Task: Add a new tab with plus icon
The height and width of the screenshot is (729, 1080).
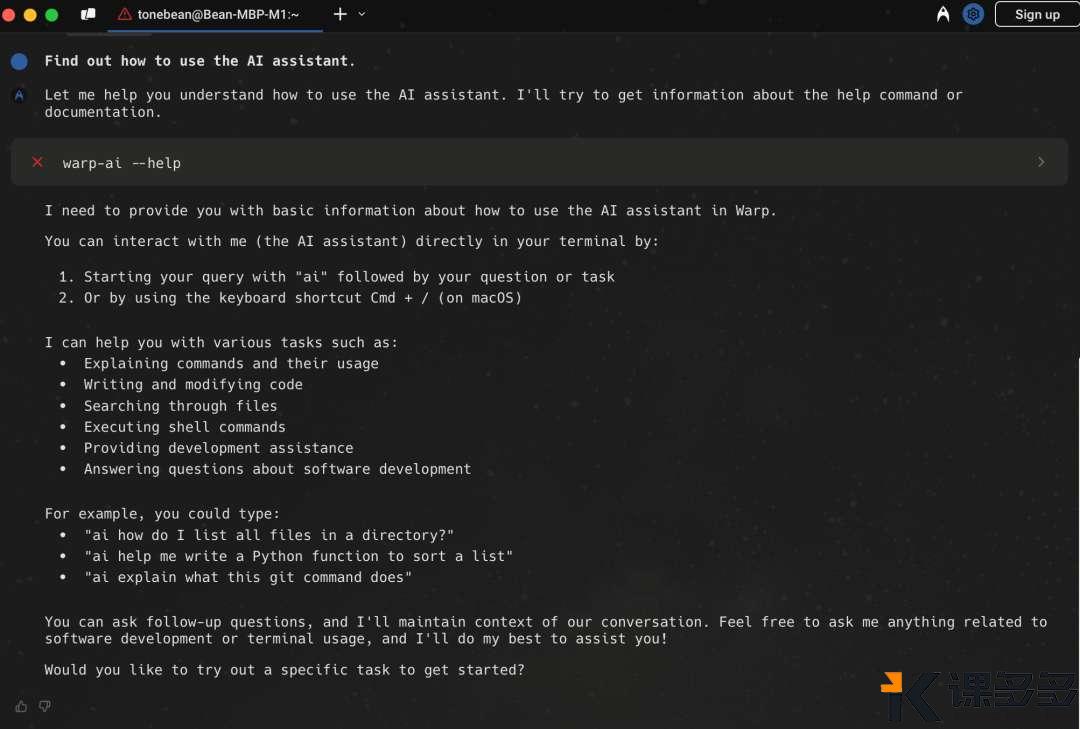Action: (x=340, y=14)
